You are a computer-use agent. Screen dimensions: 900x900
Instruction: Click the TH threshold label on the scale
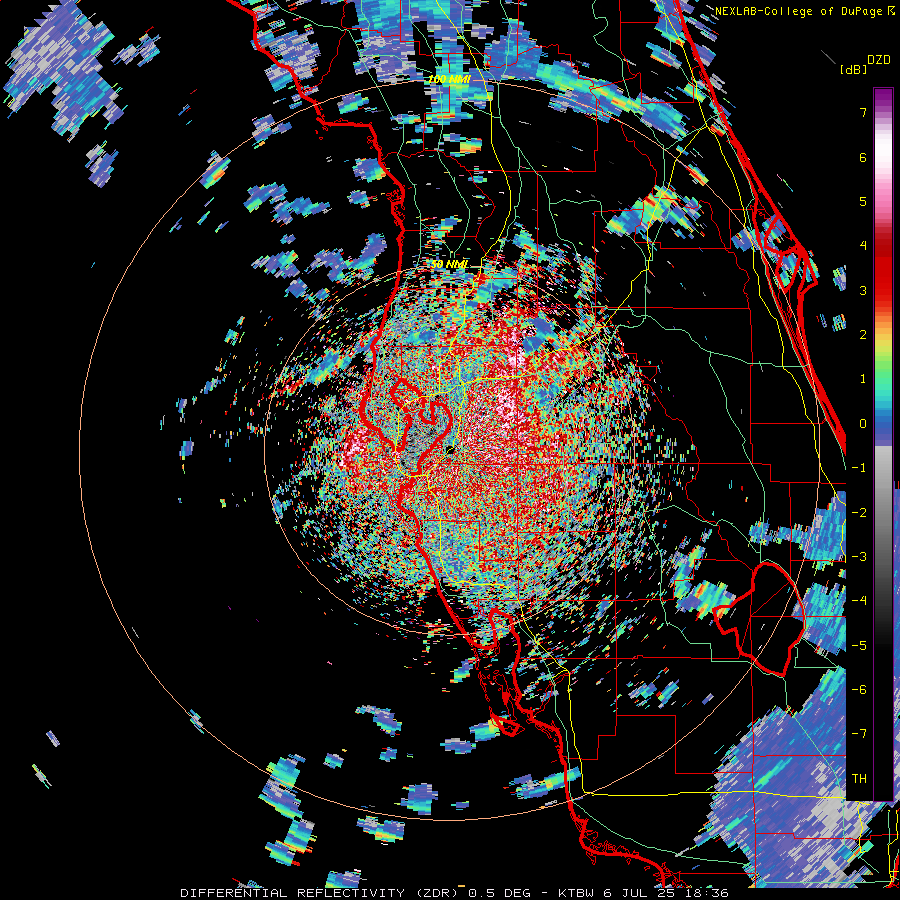pos(859,778)
